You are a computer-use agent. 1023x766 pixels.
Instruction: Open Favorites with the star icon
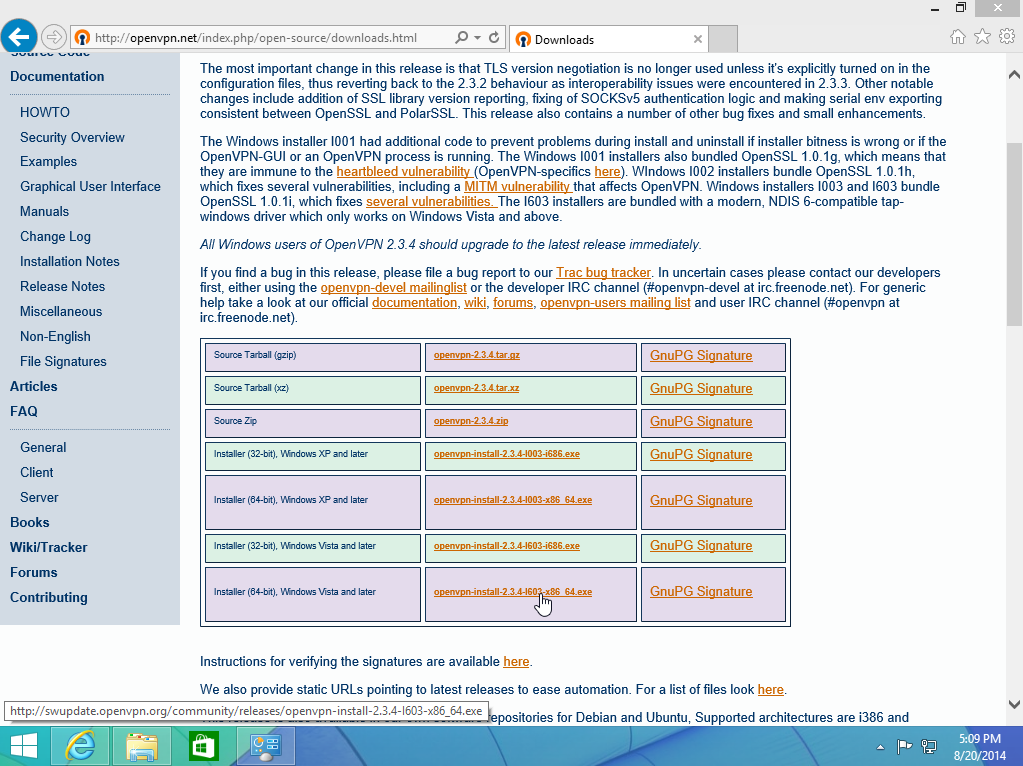pos(982,37)
